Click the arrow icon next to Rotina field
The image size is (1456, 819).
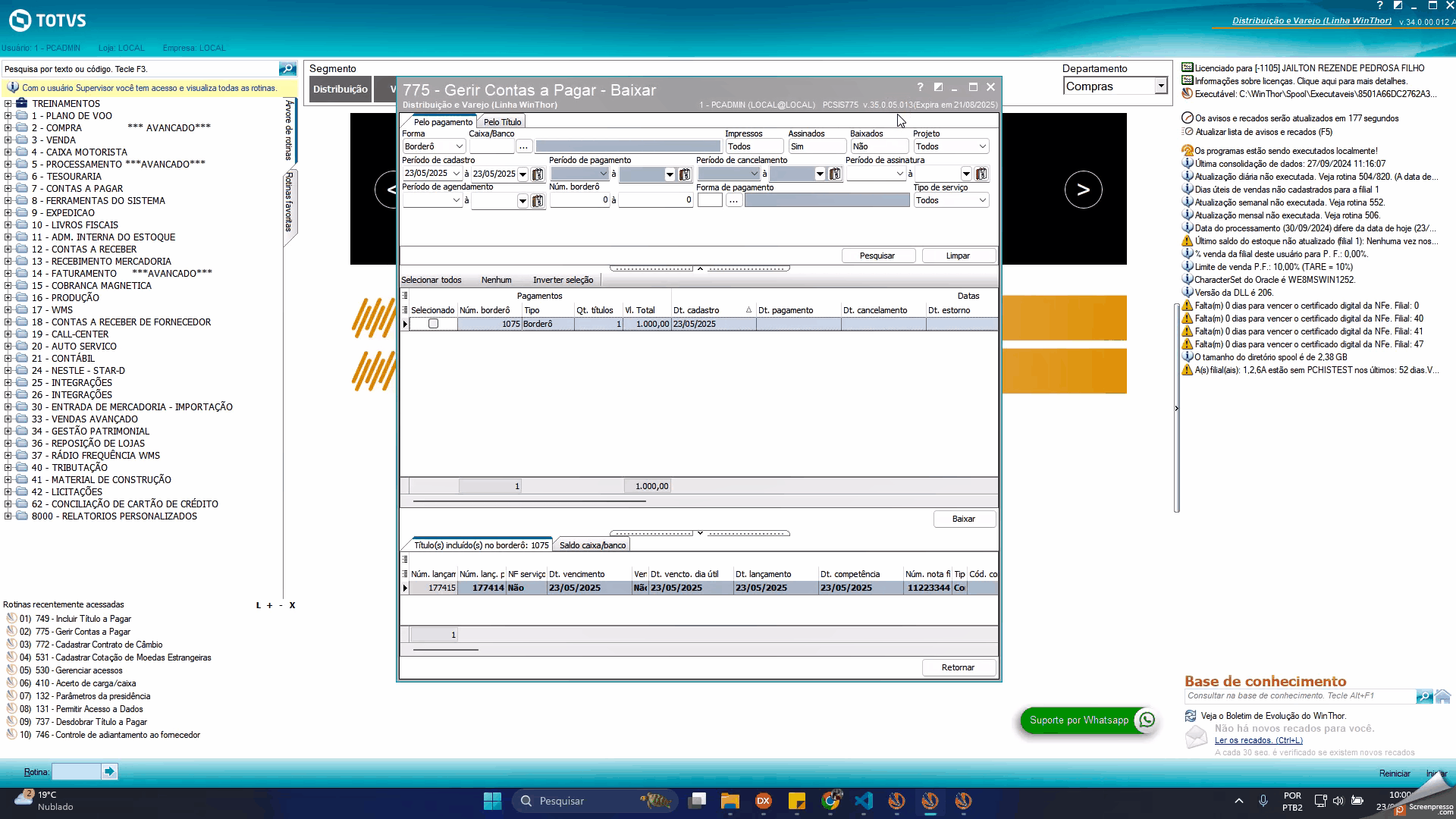[x=109, y=772]
